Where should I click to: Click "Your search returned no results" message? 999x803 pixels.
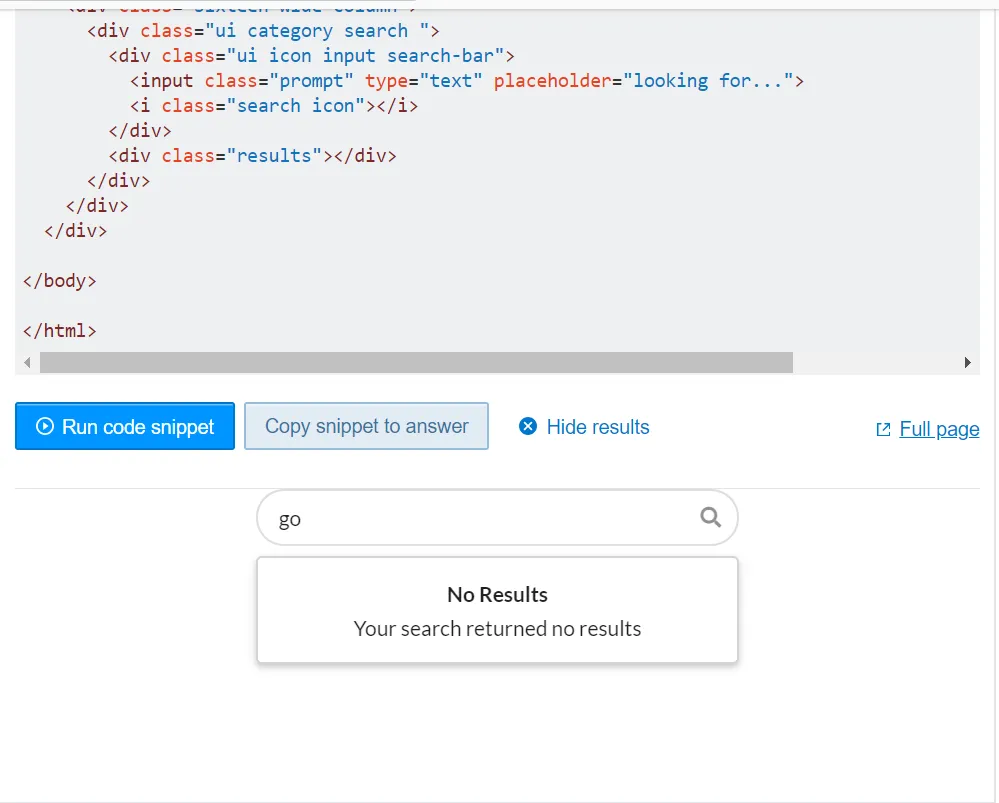point(497,629)
